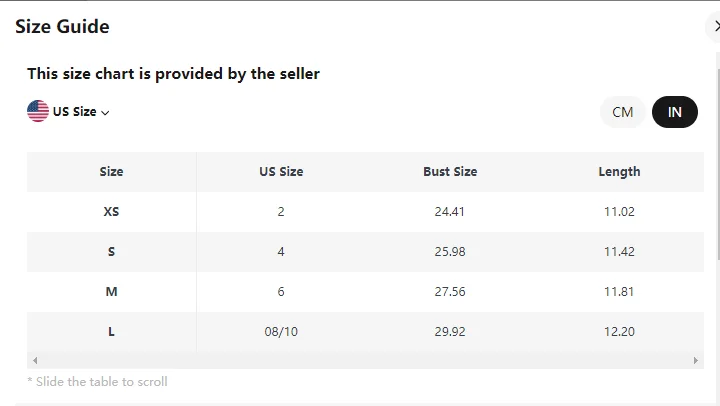The width and height of the screenshot is (720, 406).
Task: Click the left scroll arrow of table
Action: (x=35, y=360)
